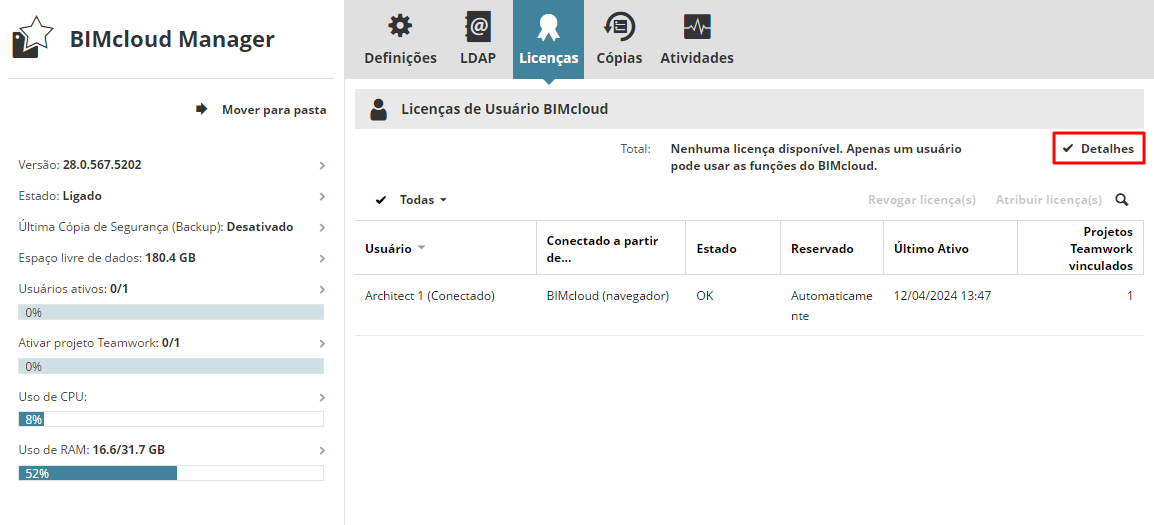Click the RAM usage 52% bar
This screenshot has height=525, width=1154.
(x=171, y=473)
